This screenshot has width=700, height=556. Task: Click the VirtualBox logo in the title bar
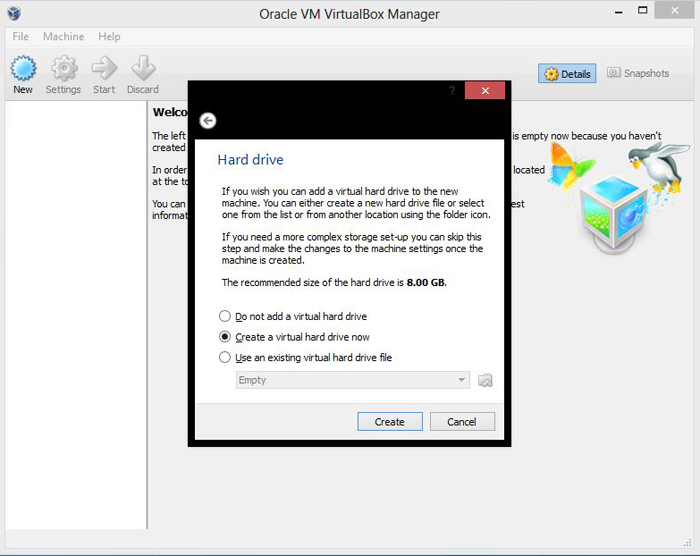[14, 13]
